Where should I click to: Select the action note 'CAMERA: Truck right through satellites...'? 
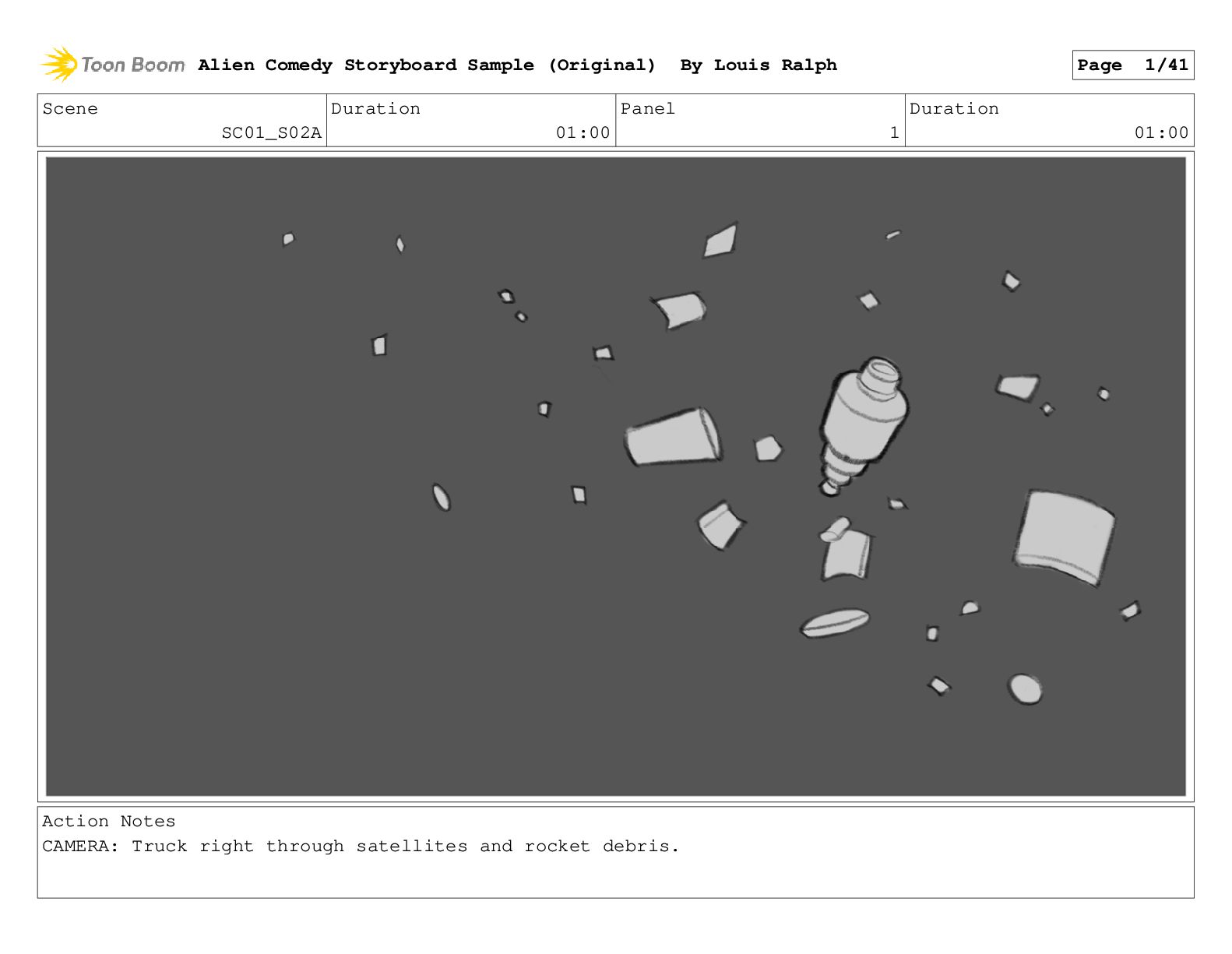pos(361,847)
